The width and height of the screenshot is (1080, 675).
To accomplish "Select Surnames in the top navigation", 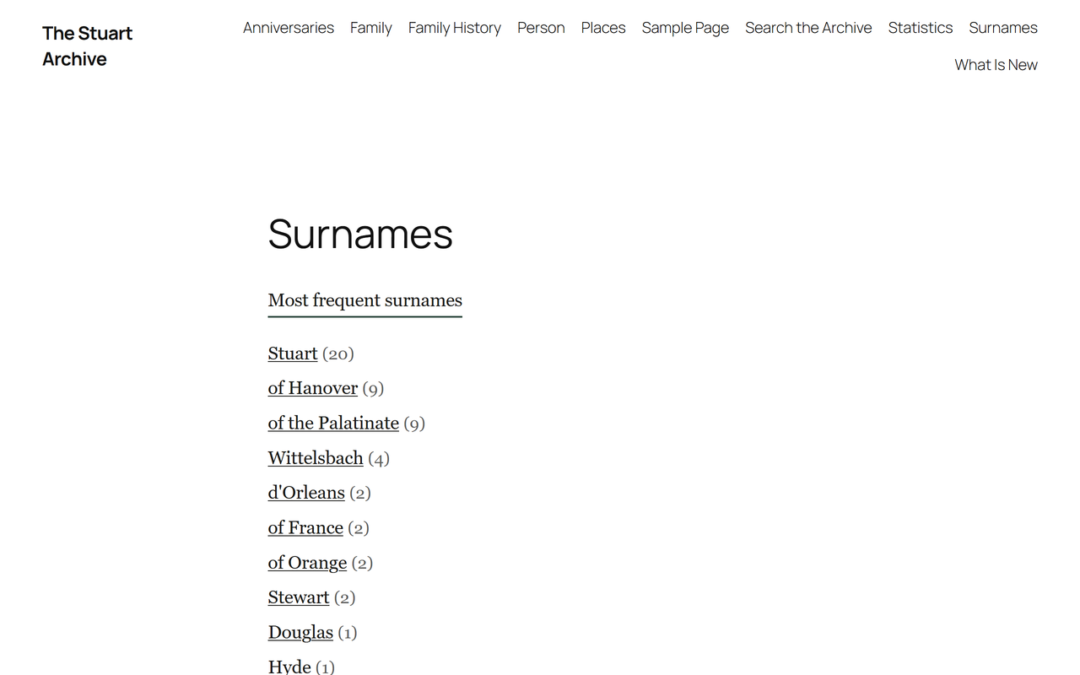I will pyautogui.click(x=1003, y=28).
